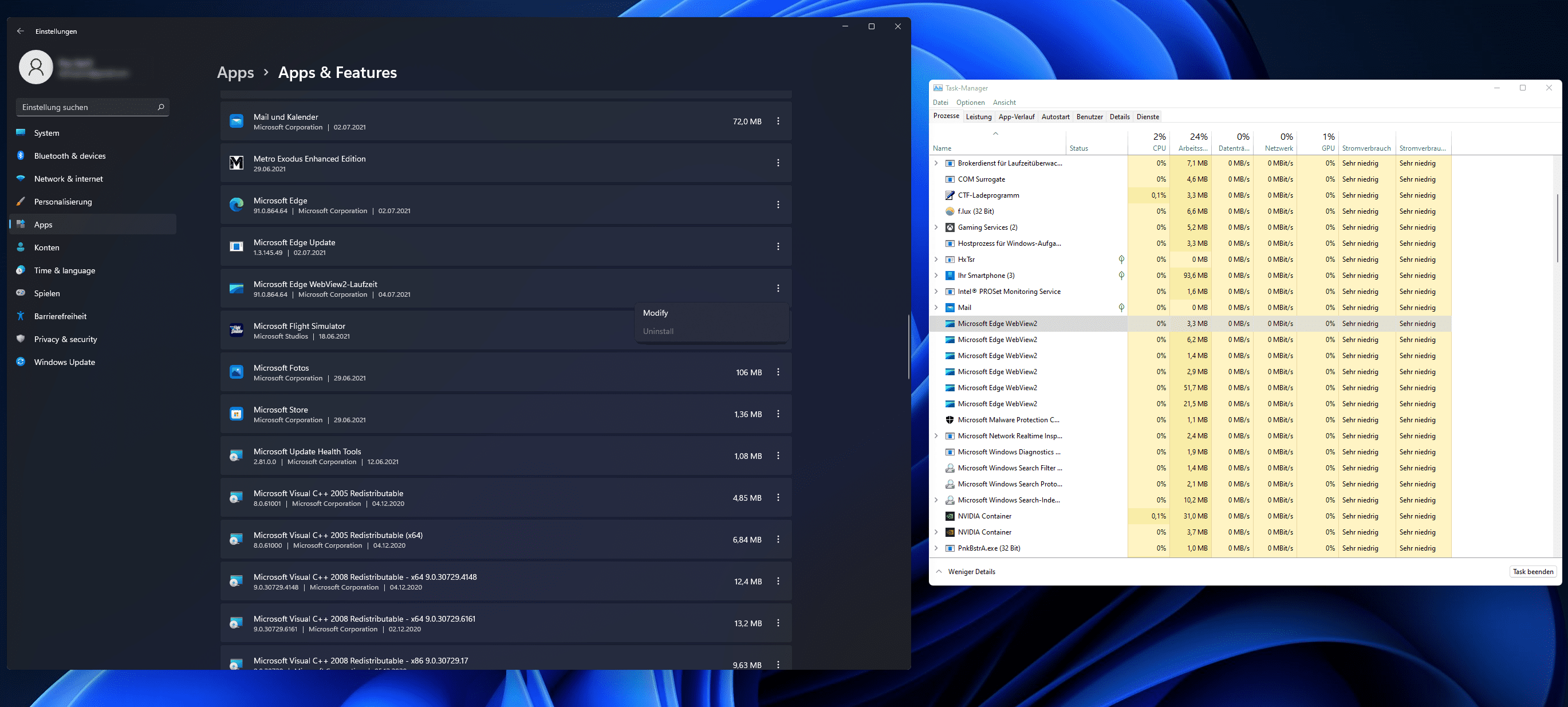Switch to the Autostart tab
This screenshot has height=707, width=1568.
pyautogui.click(x=1055, y=117)
